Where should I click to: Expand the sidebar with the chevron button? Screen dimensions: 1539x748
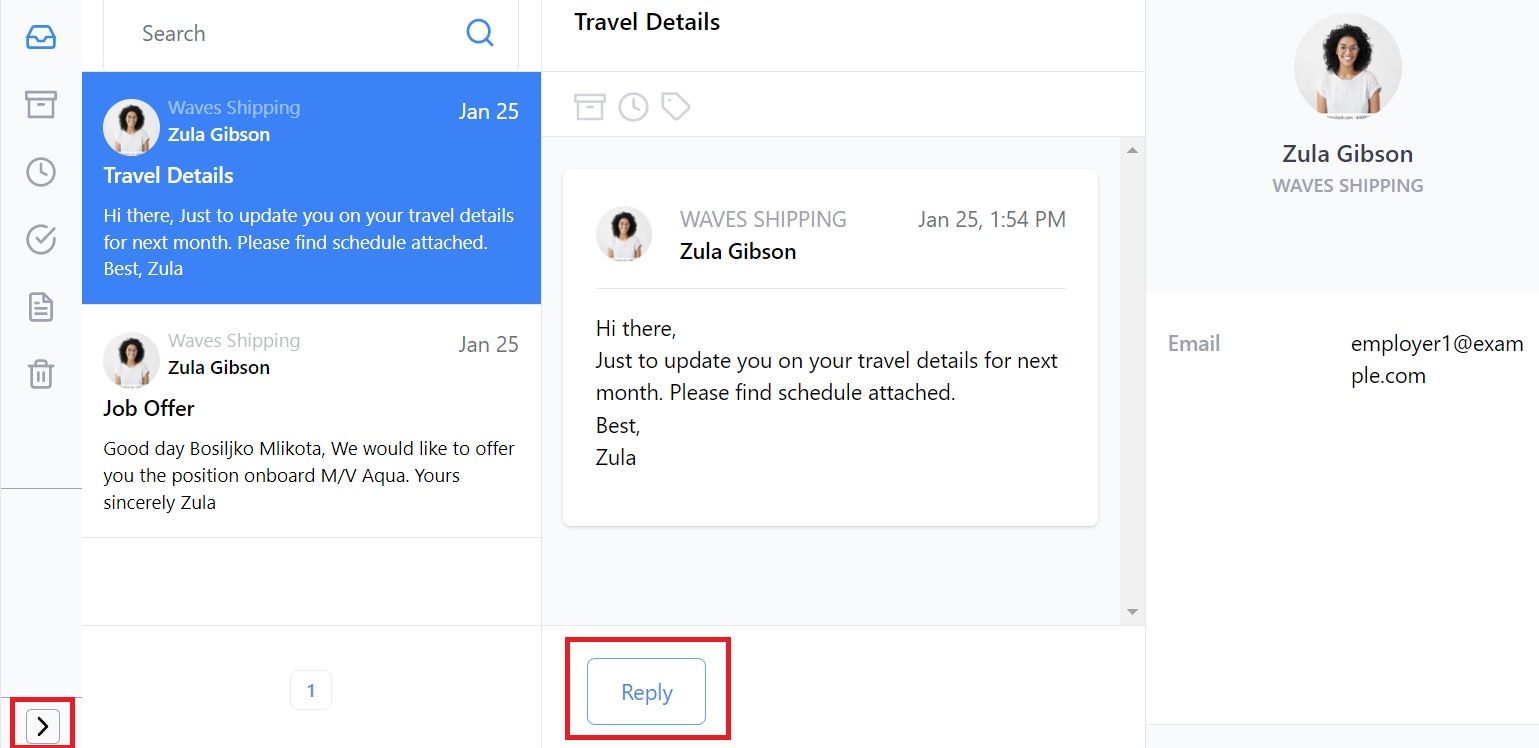point(42,727)
